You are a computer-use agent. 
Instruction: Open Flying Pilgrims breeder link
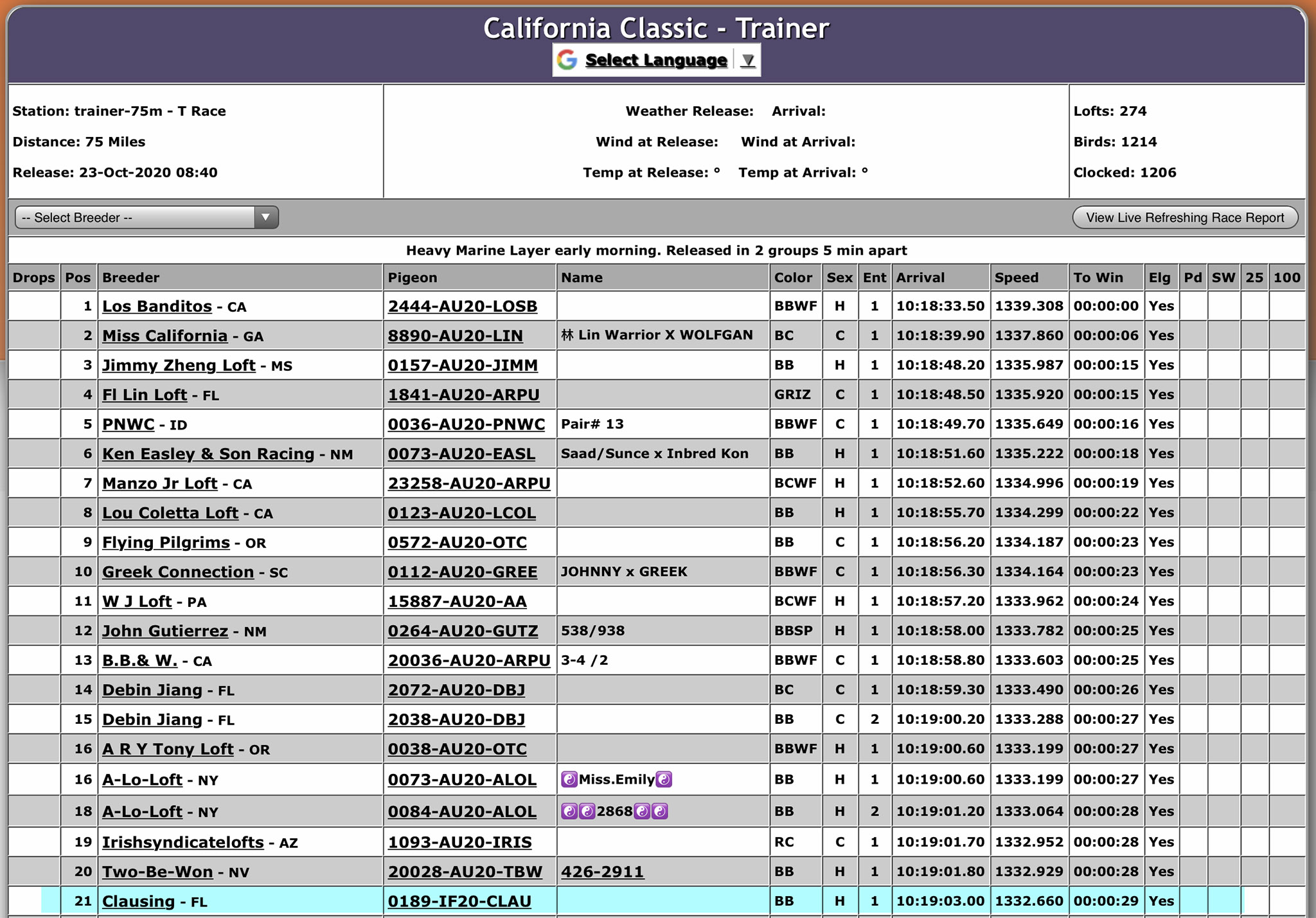coord(166,543)
